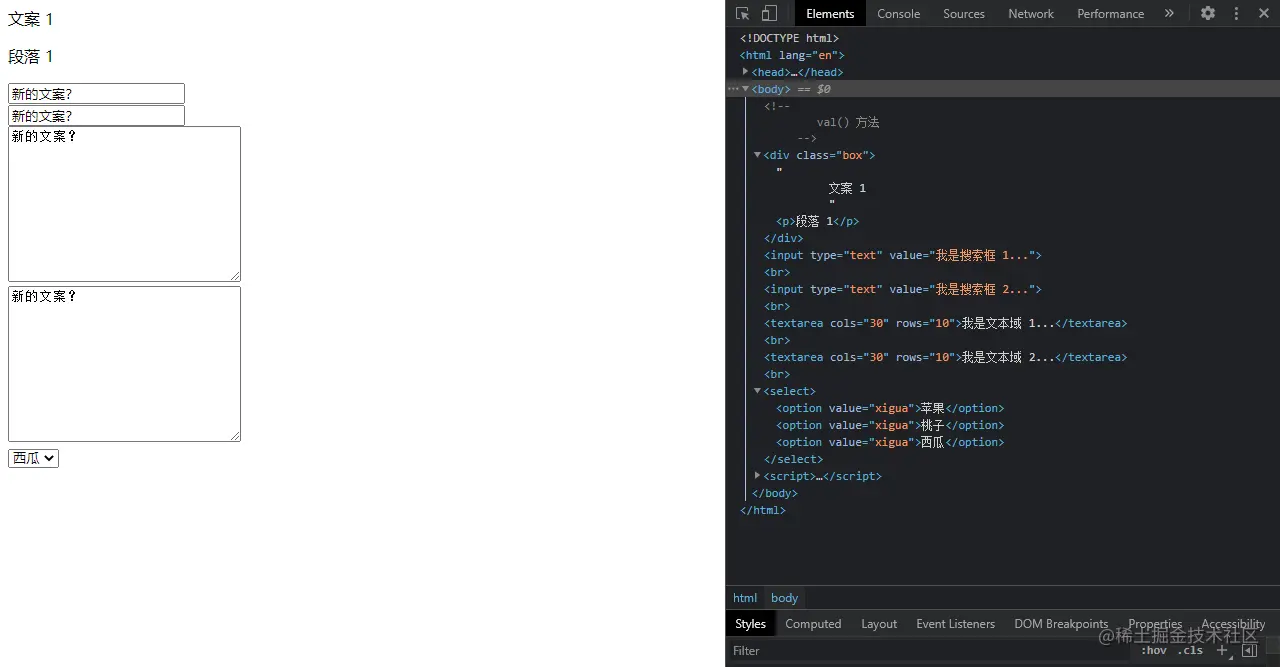Select textarea node 我是文本域 1...

tap(946, 323)
